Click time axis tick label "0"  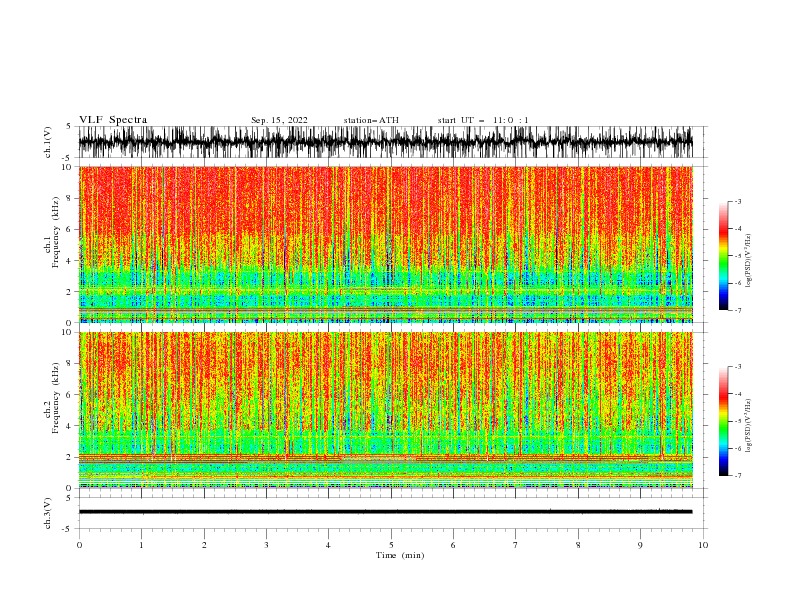point(79,545)
